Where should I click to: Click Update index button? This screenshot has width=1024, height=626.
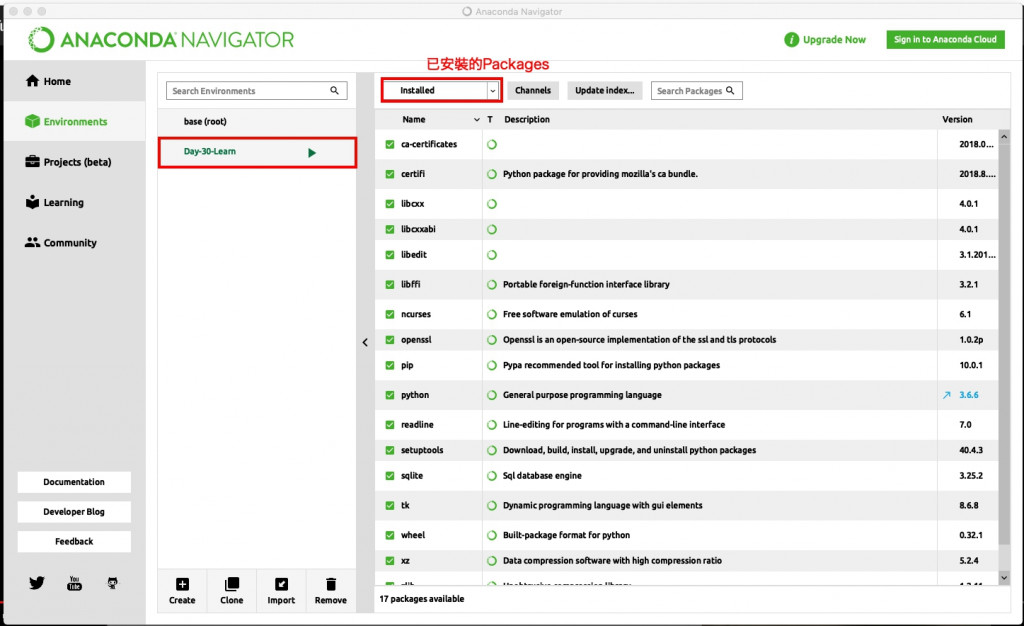605,90
